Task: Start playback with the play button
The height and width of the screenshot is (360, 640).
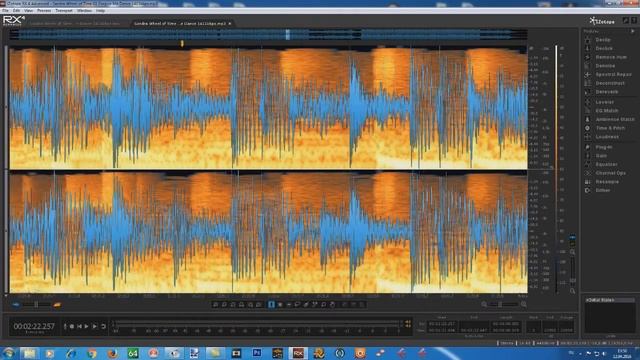Action: pos(86,327)
